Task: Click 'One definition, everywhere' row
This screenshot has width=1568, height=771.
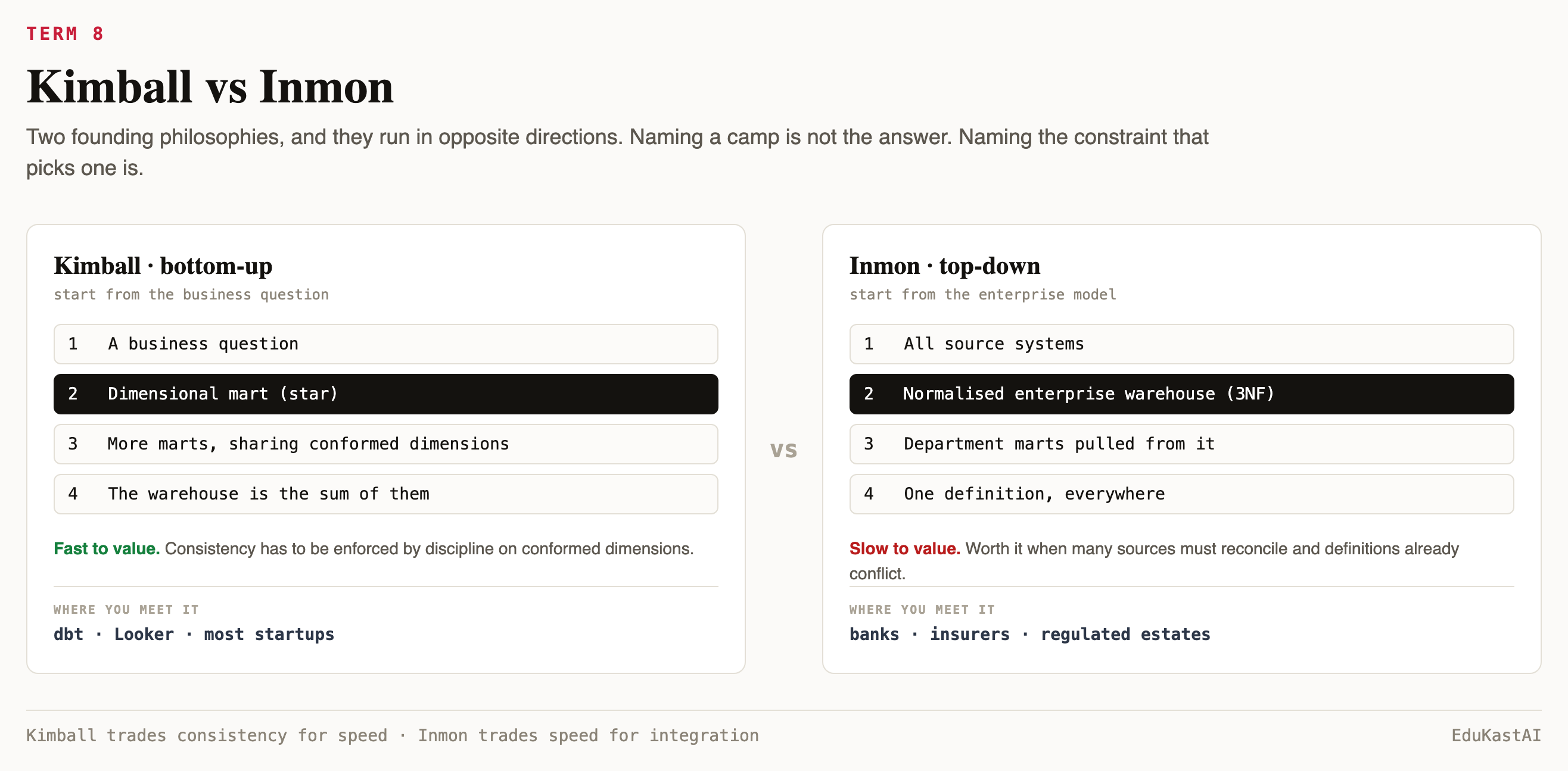Action: tap(1181, 494)
